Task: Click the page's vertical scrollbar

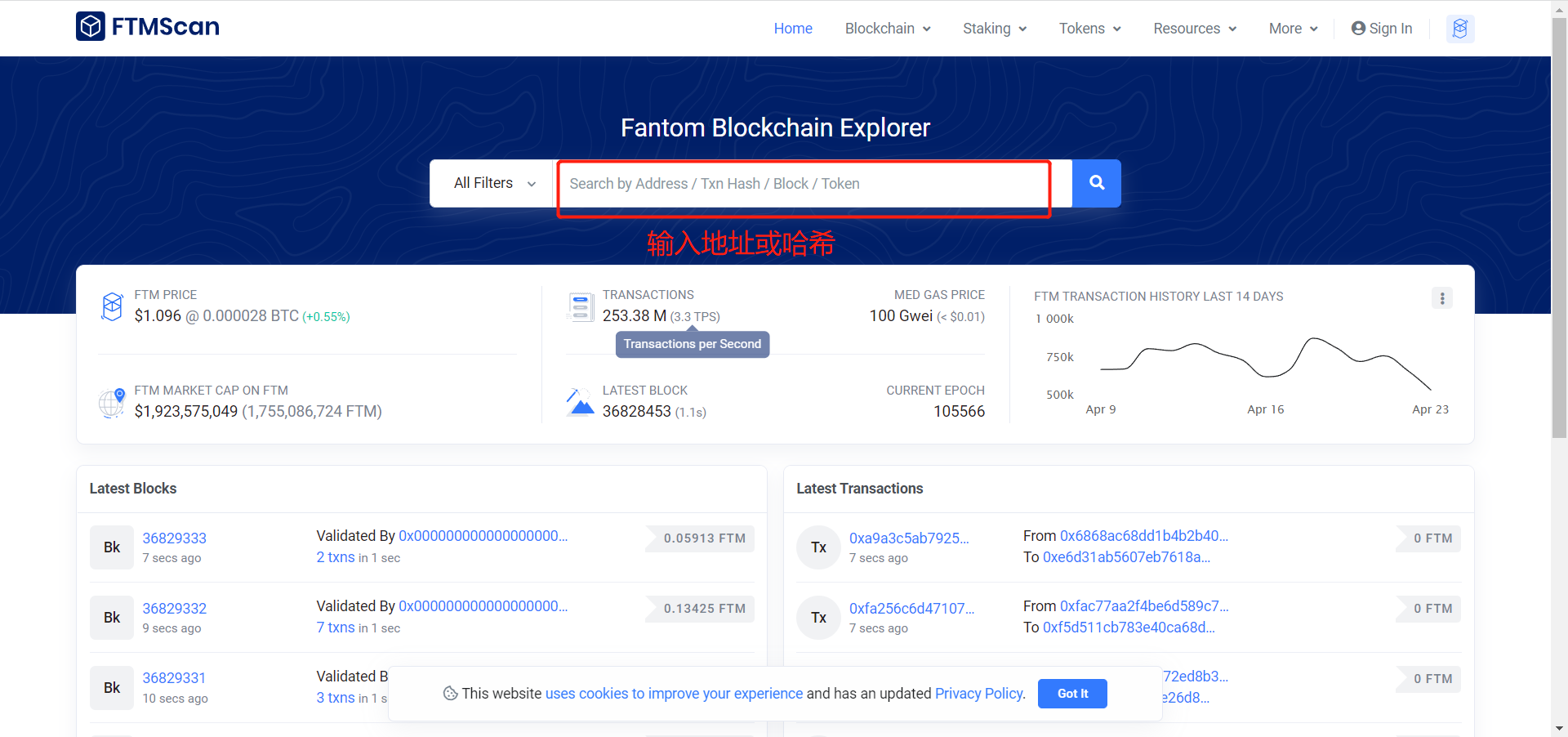Action: [1559, 229]
